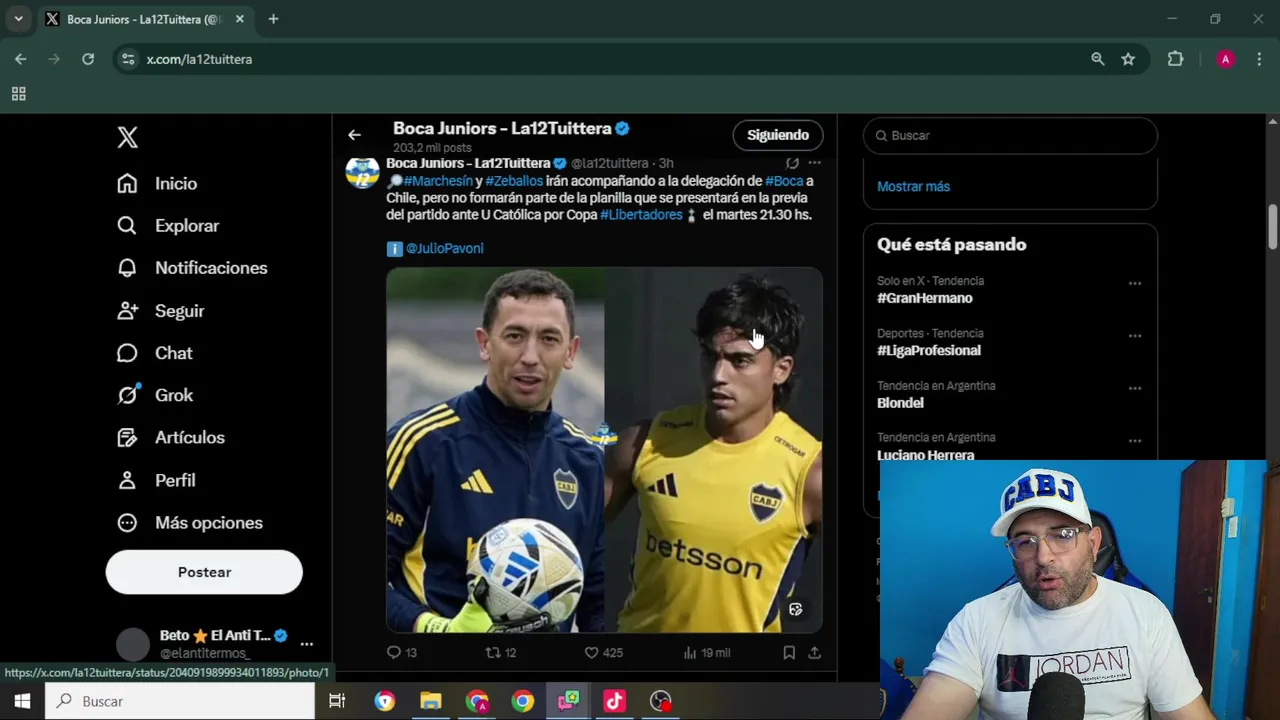Open the Artículos icon
Screen dimensions: 1280x720
127,437
